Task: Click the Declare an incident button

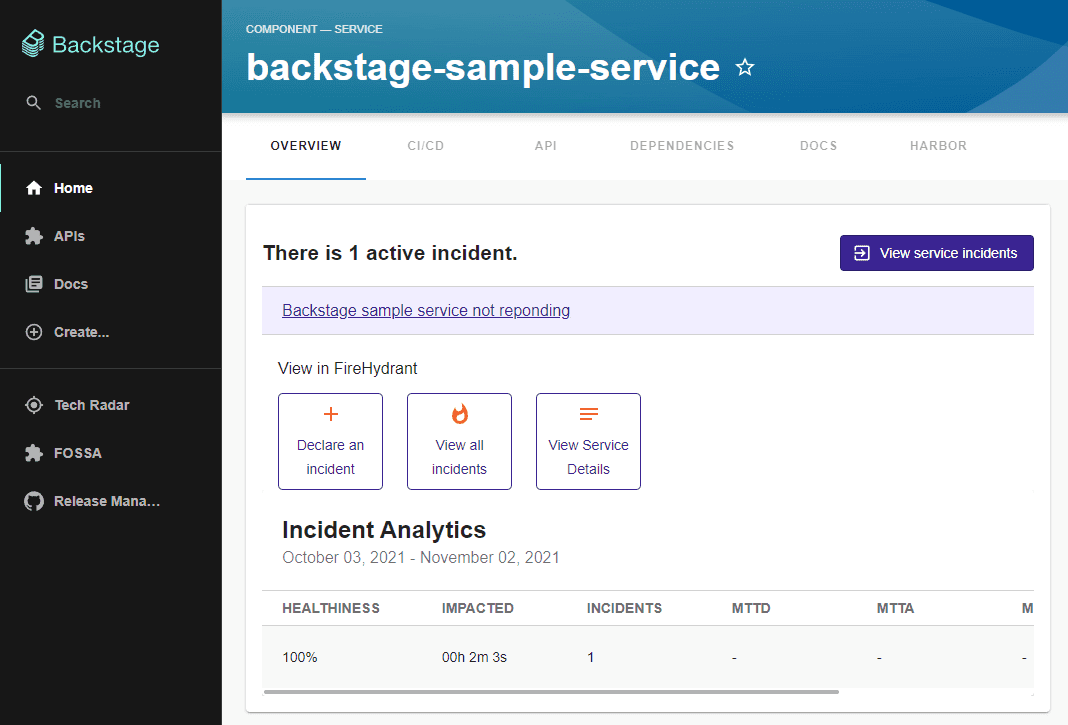Action: [330, 442]
